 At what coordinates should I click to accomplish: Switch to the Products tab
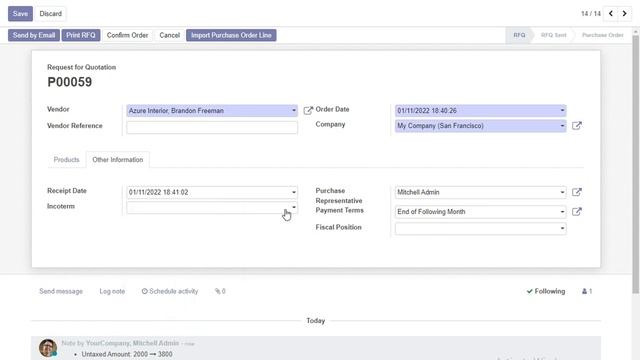click(66, 160)
